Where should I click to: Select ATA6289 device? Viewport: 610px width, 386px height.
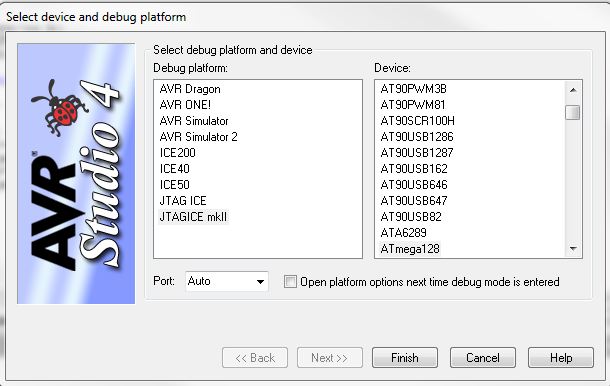[x=403, y=233]
